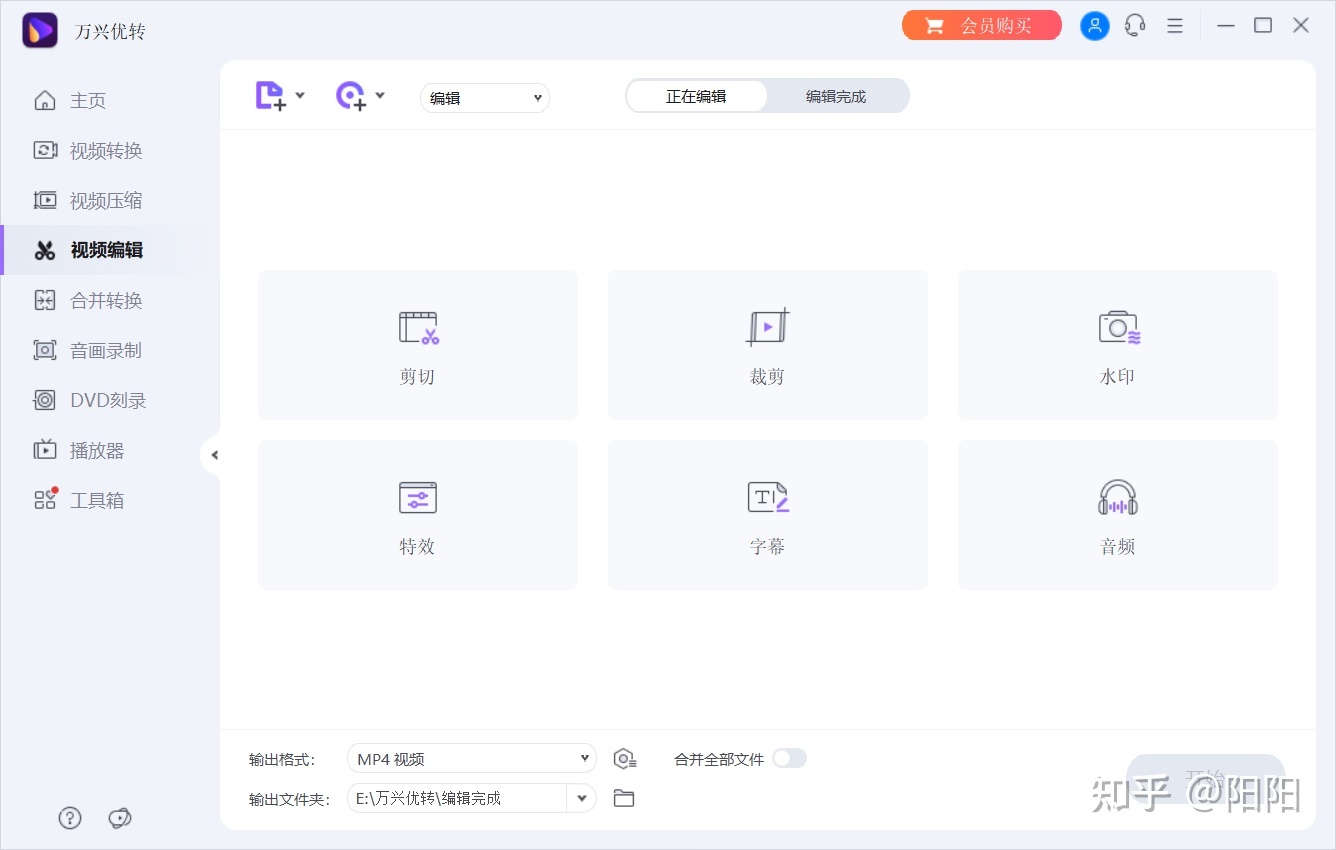This screenshot has height=850, width=1336.
Task: Open the hamburger menu
Action: coord(1175,25)
